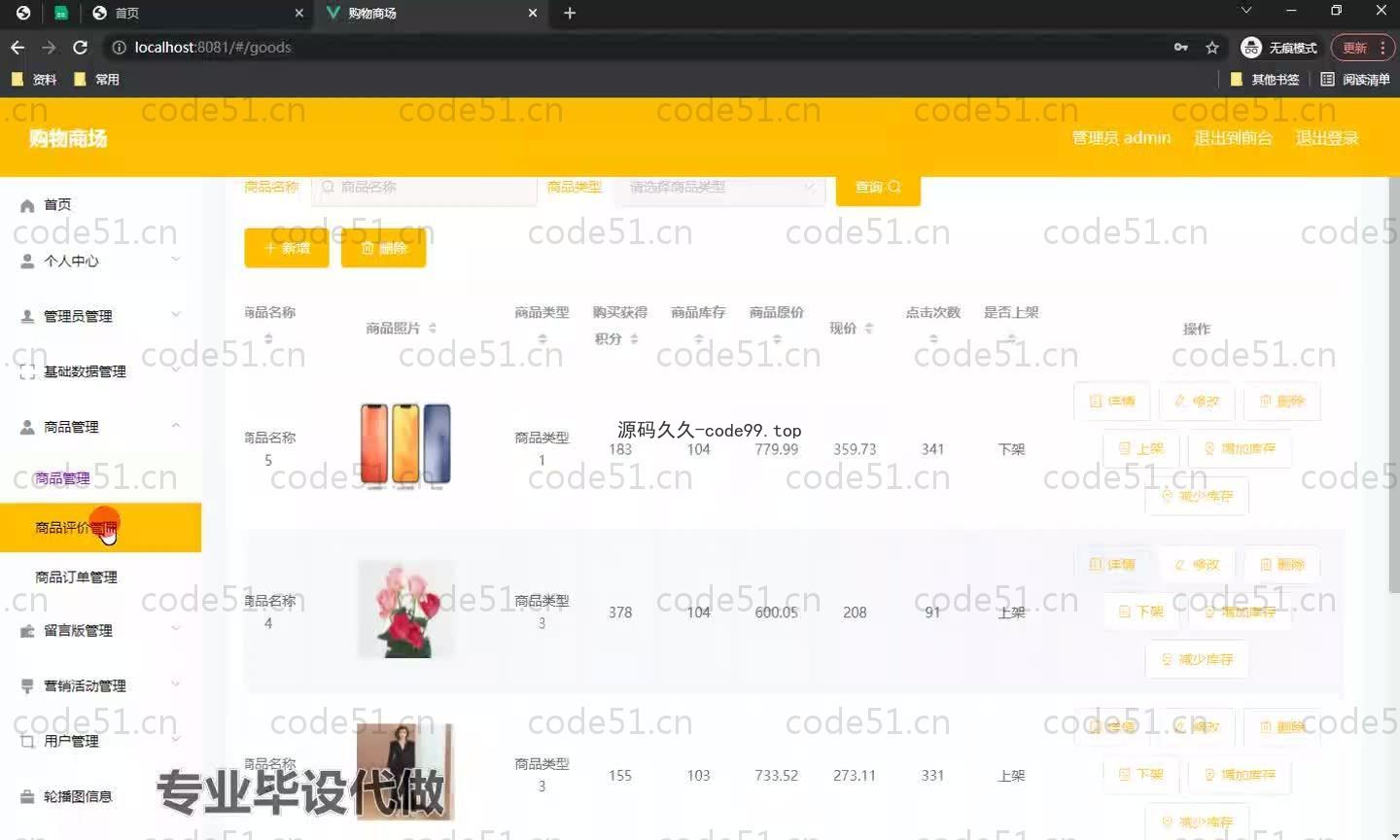Expand 营销活动管理 sidebar menu
The image size is (1400, 840).
[100, 686]
